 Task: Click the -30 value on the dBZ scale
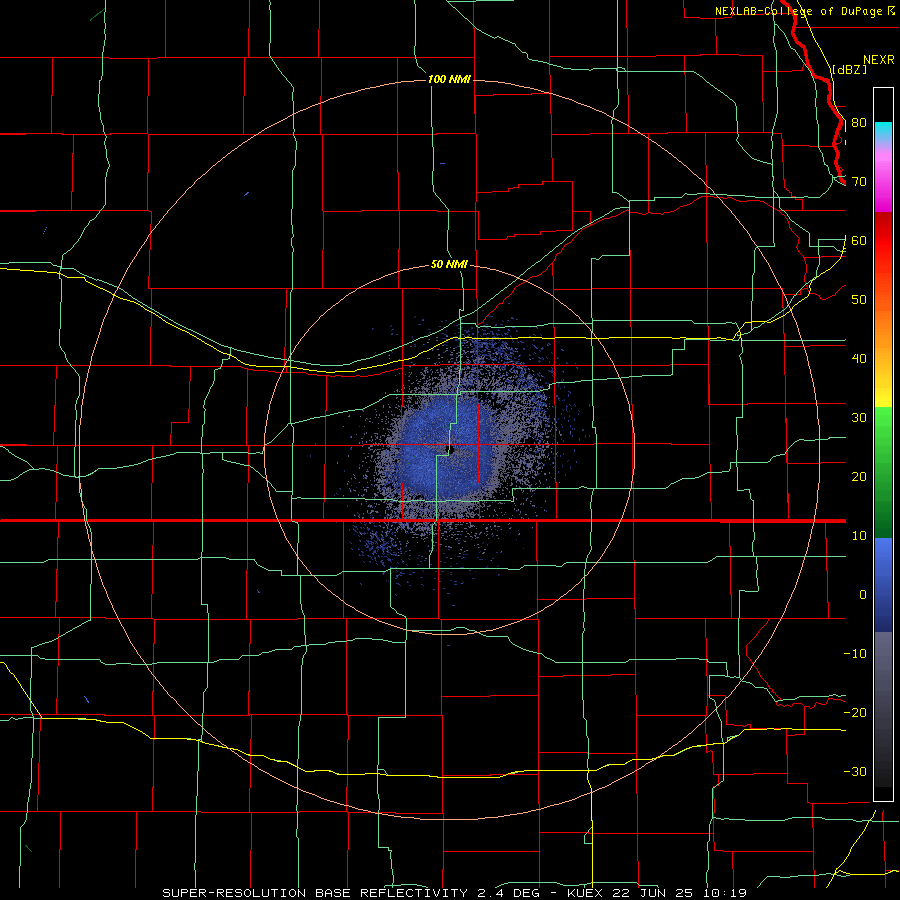point(855,772)
